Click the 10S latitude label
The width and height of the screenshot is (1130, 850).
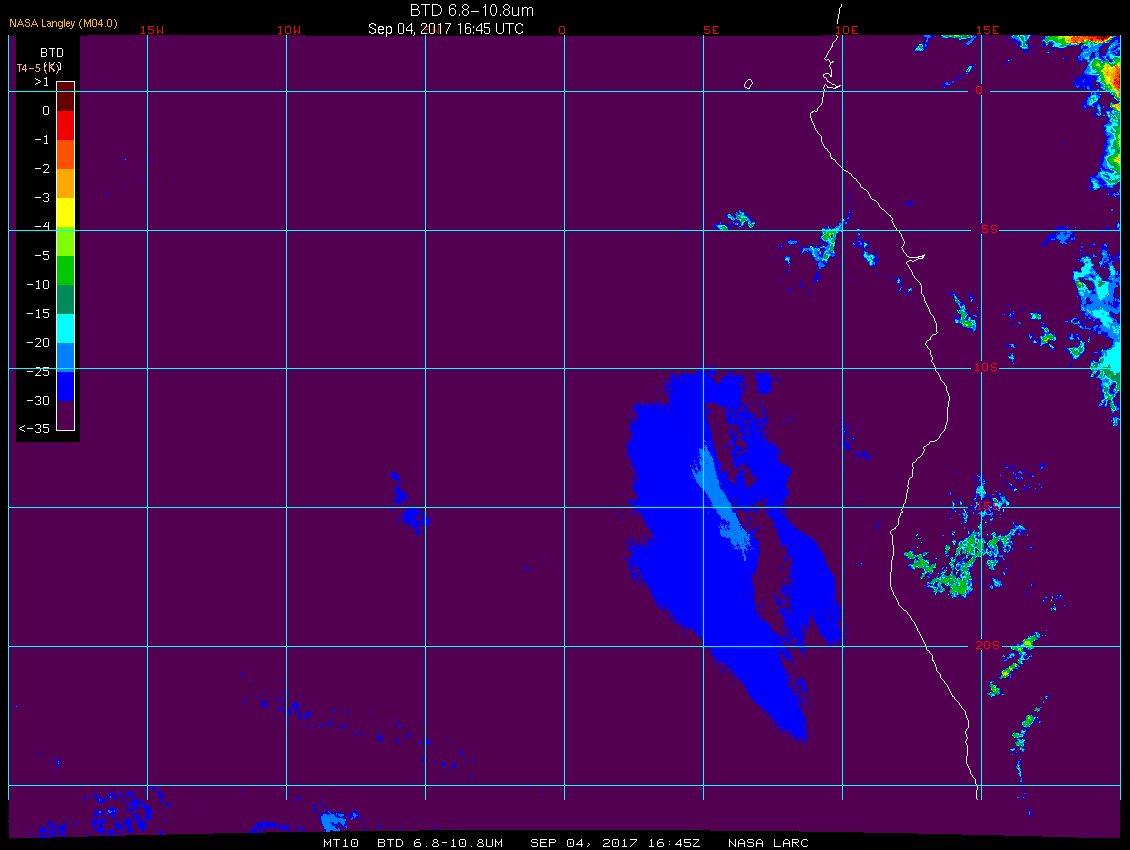[x=986, y=368]
